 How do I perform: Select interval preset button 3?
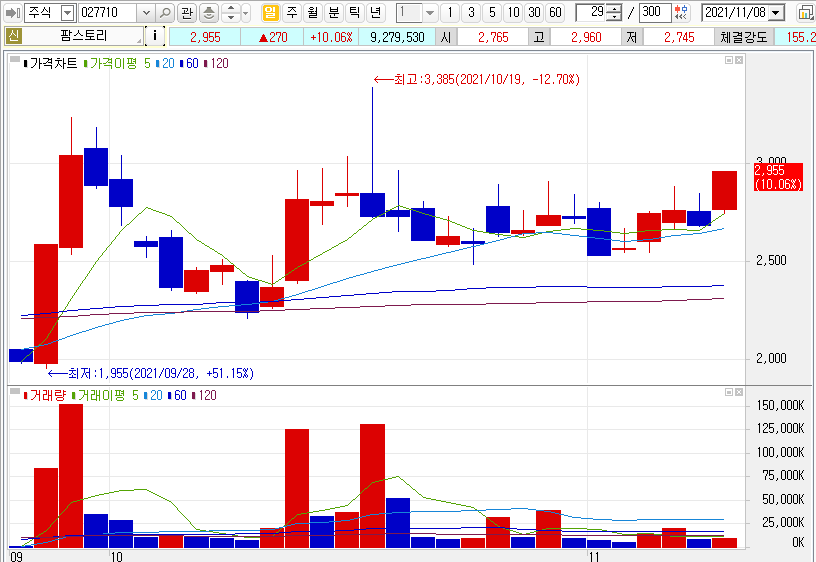point(471,12)
